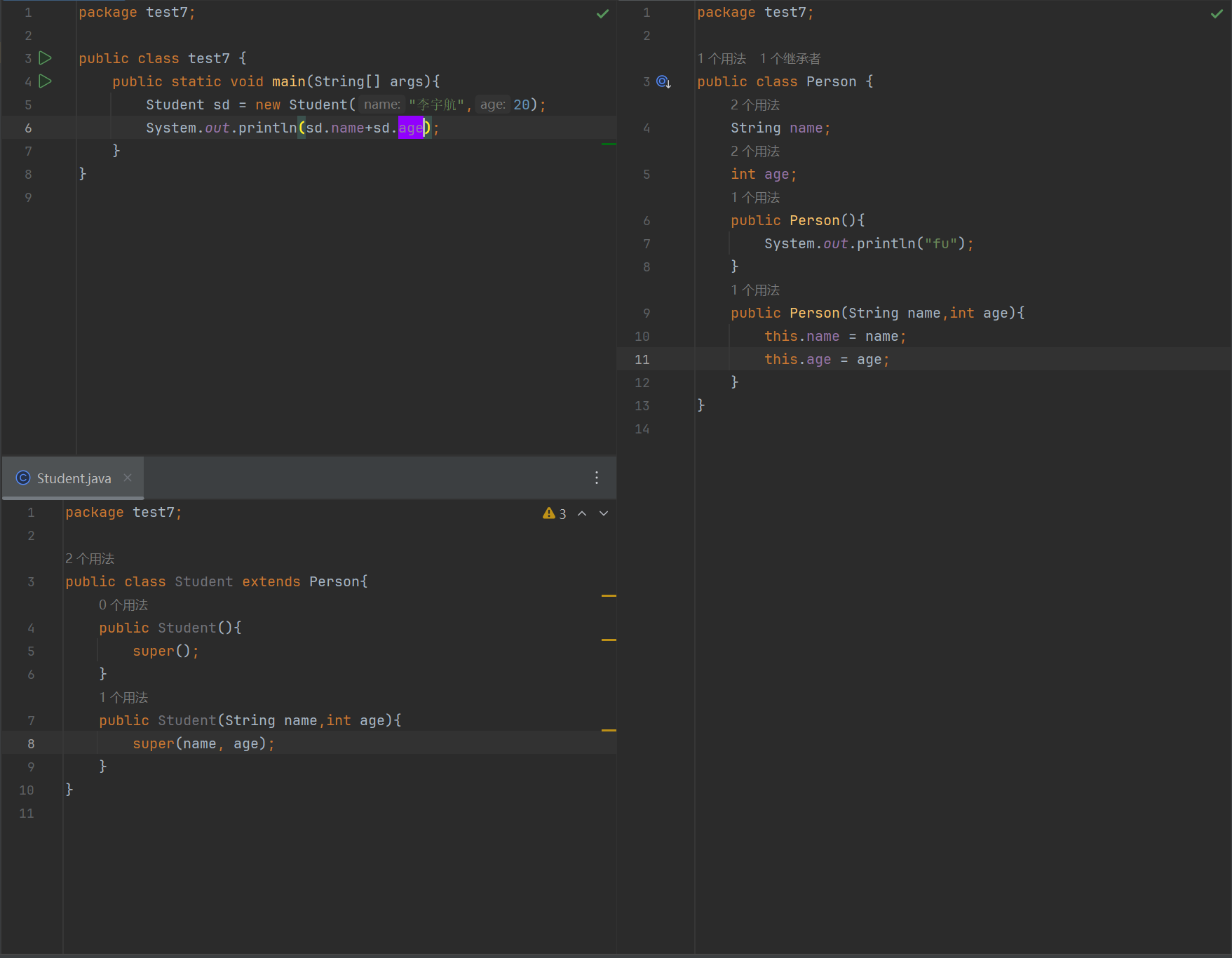Screen dimensions: 1232x958
Task: Click the Student.java file type icon
Action: point(23,478)
